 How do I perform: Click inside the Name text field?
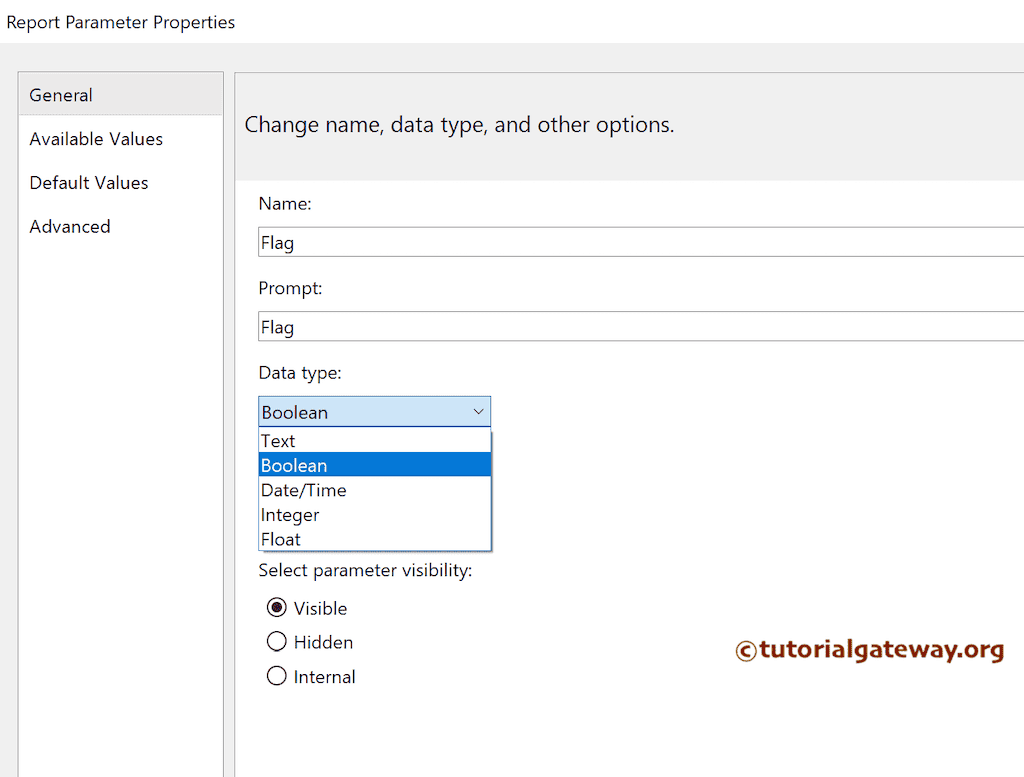[500, 242]
